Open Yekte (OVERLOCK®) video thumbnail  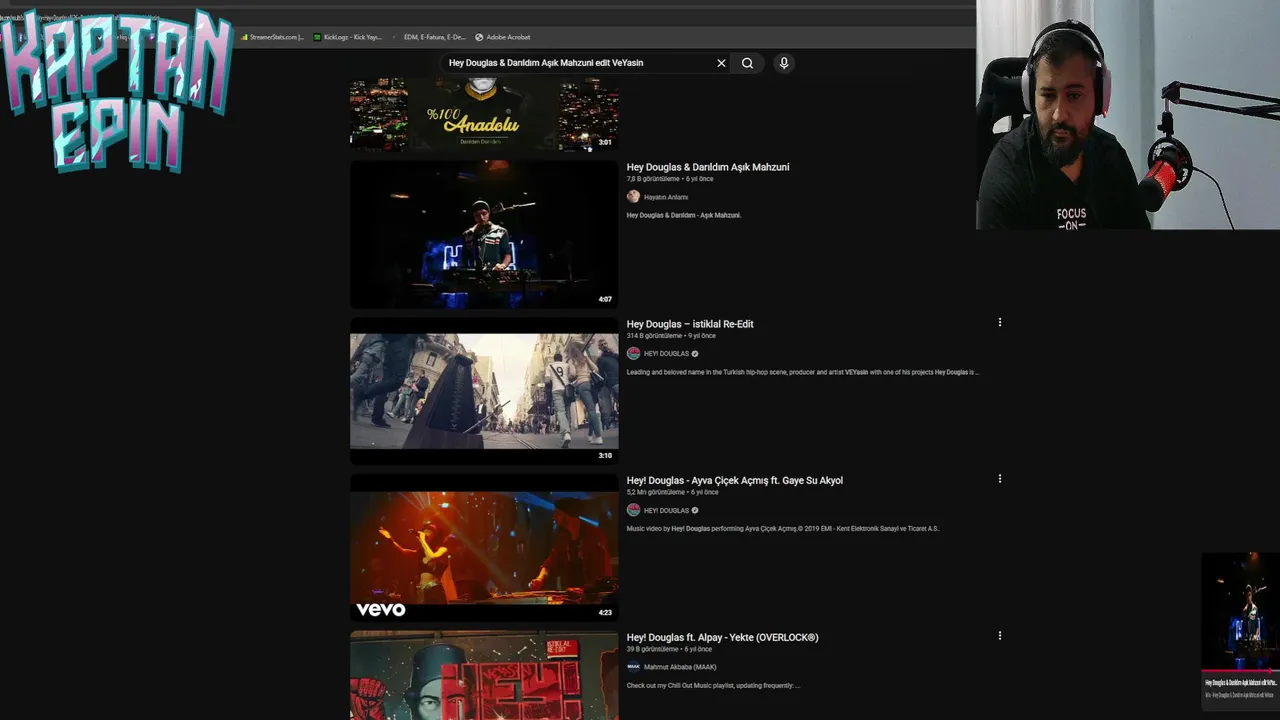[x=484, y=675]
